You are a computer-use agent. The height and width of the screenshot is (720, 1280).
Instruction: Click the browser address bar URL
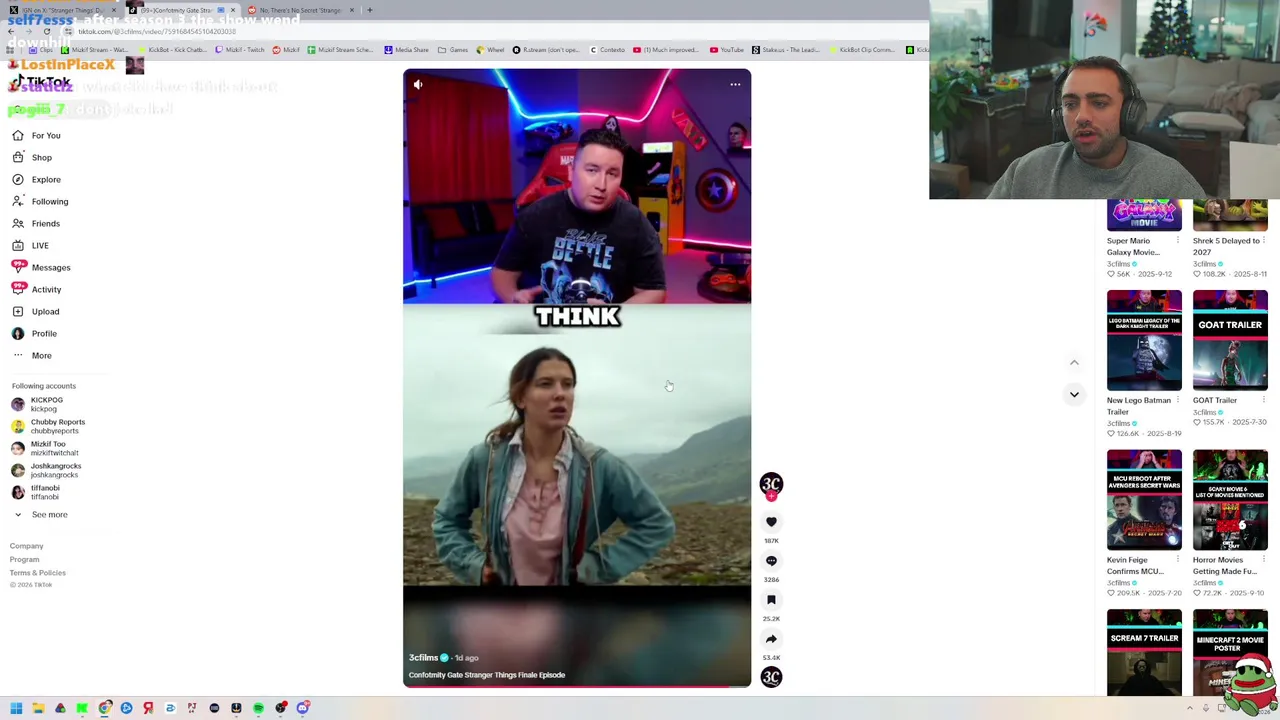click(157, 31)
